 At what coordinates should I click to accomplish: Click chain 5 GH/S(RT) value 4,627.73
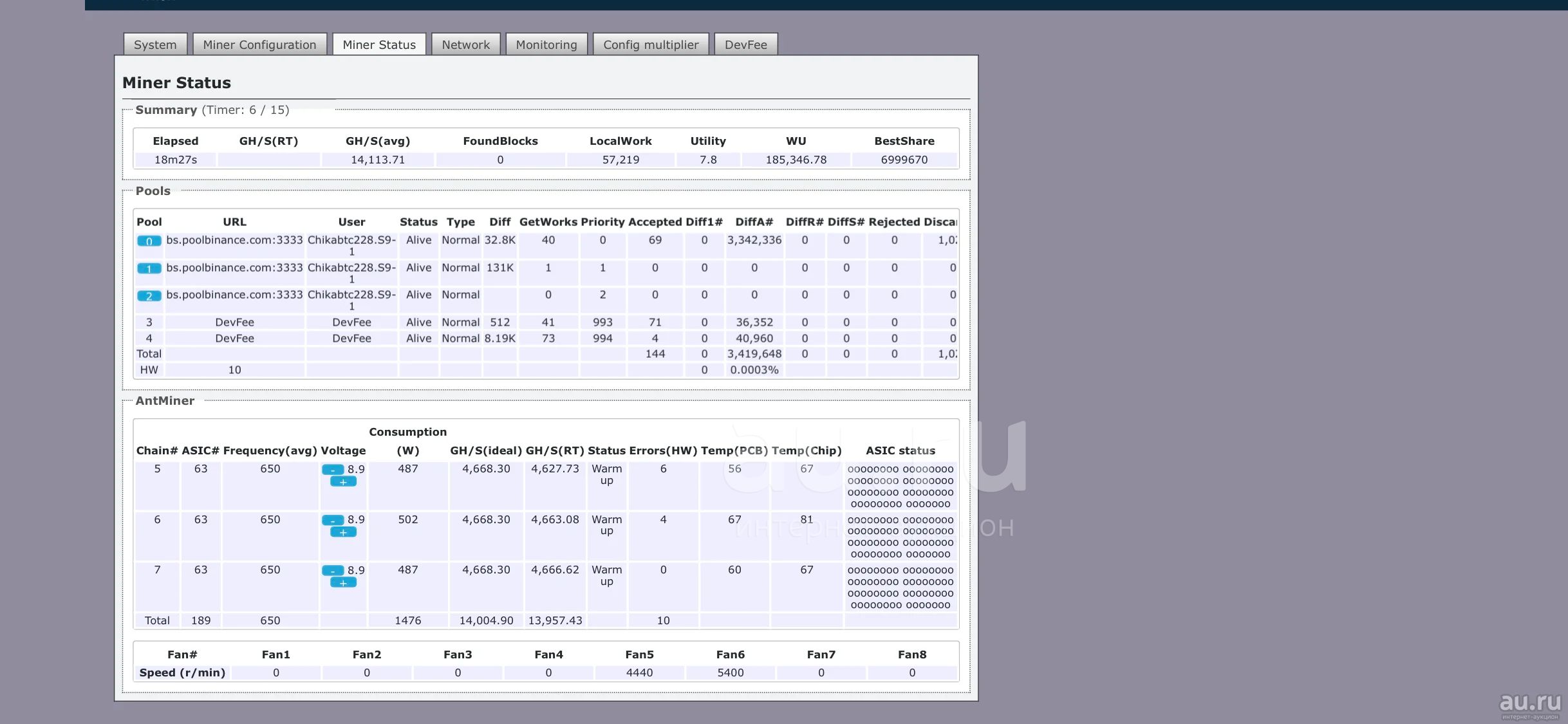555,469
